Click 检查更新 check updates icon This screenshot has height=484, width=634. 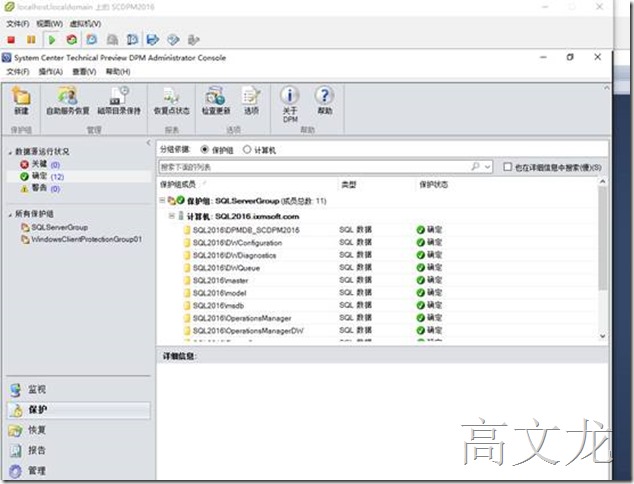[216, 101]
